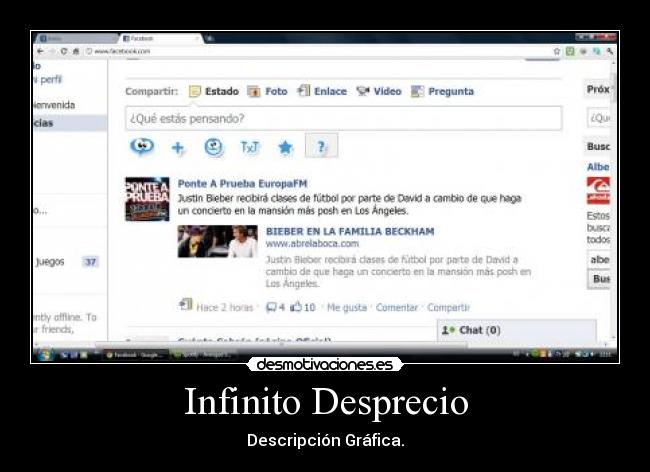The height and width of the screenshot is (472, 650).
Task: Click the TxT text icon
Action: (x=250, y=147)
